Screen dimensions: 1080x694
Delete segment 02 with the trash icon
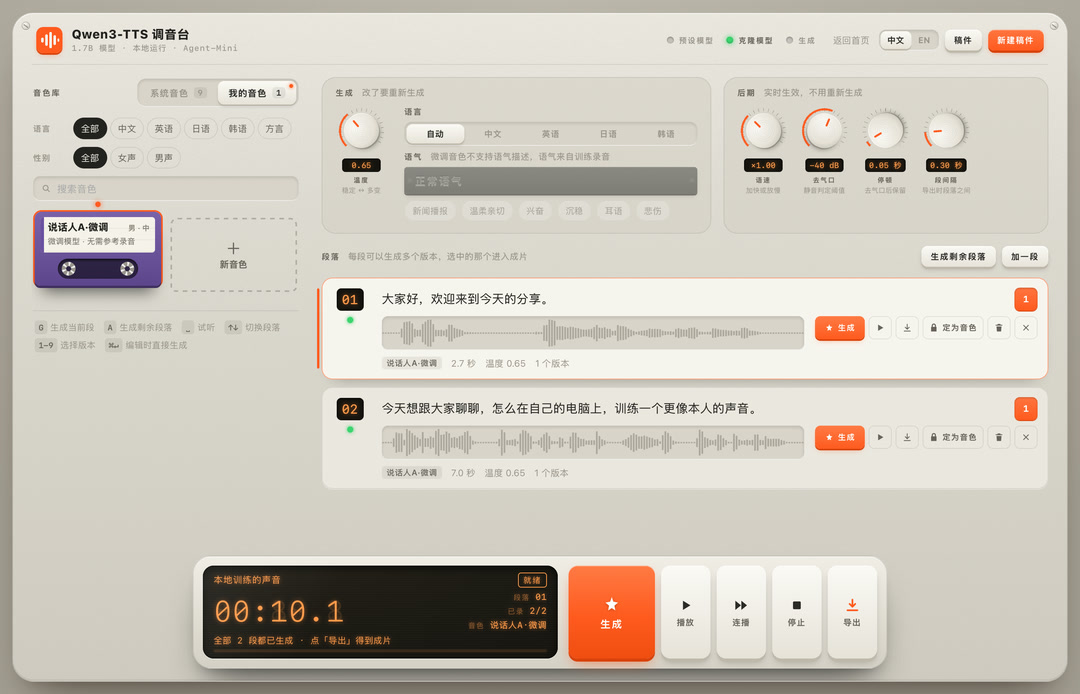pyautogui.click(x=999, y=437)
